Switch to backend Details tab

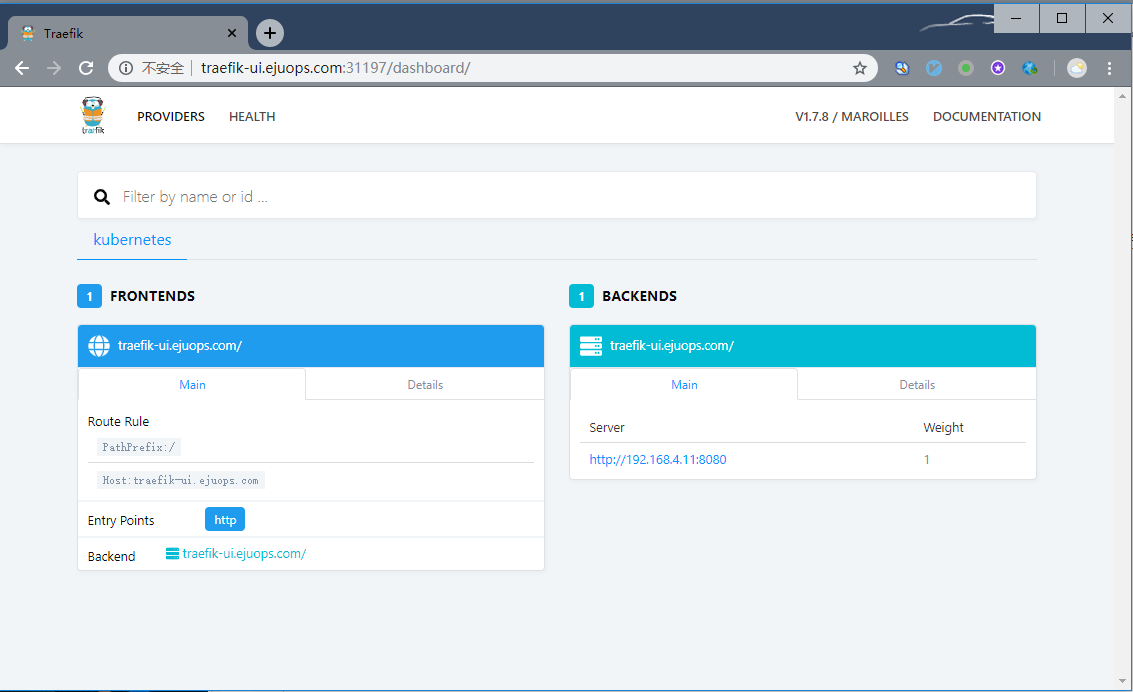917,385
